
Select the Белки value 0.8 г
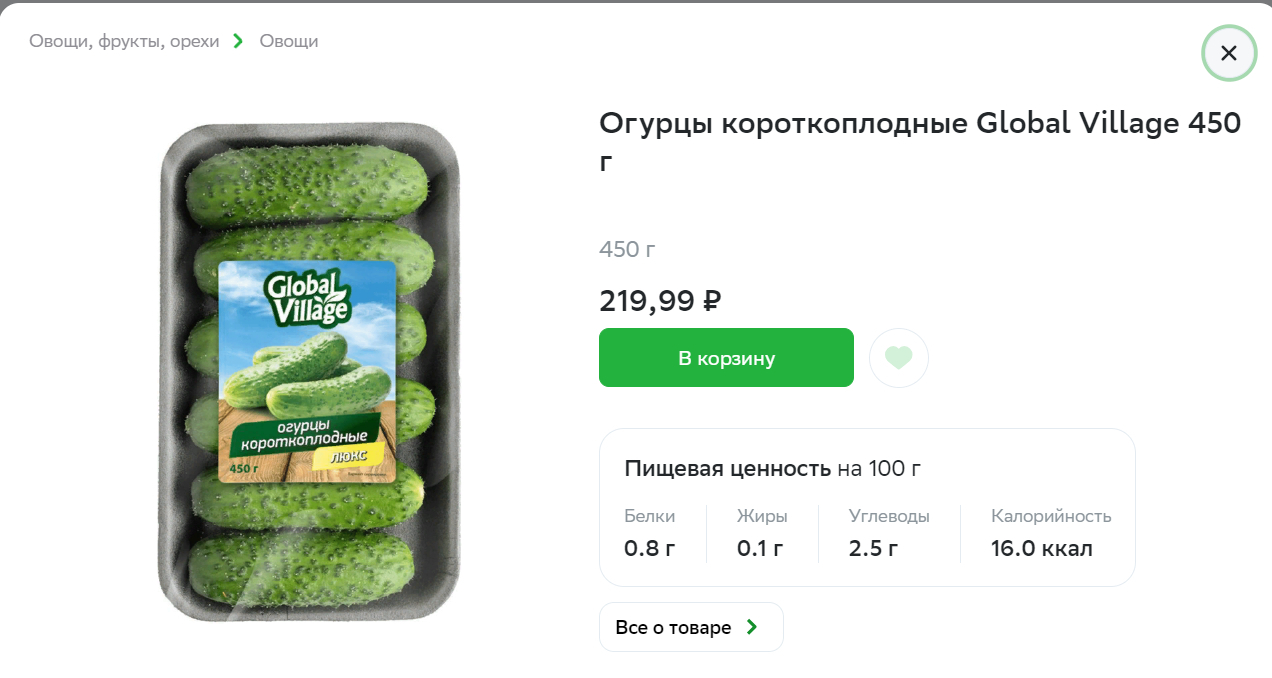tap(649, 548)
